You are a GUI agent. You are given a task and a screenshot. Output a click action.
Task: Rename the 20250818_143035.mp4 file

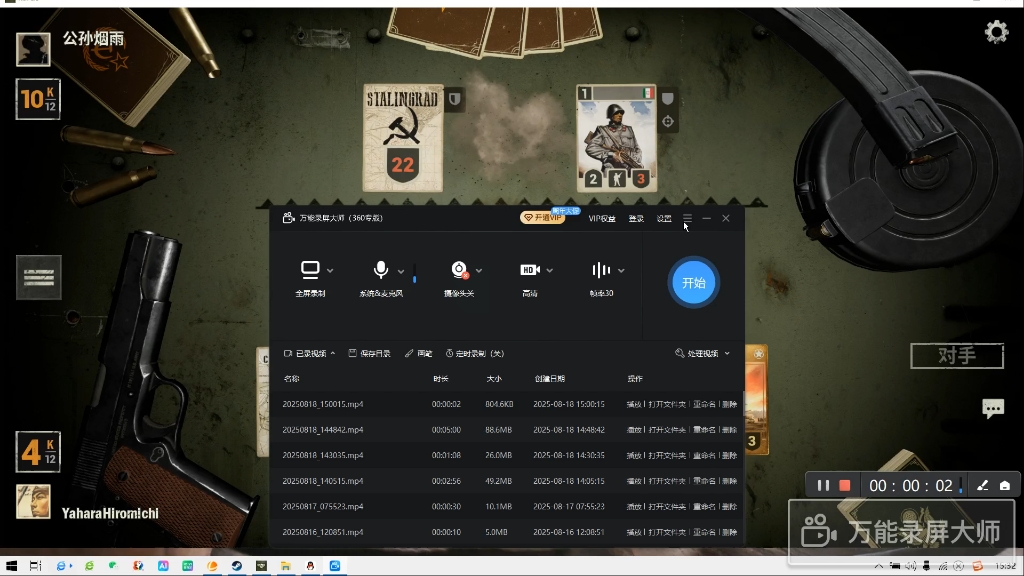(x=704, y=455)
